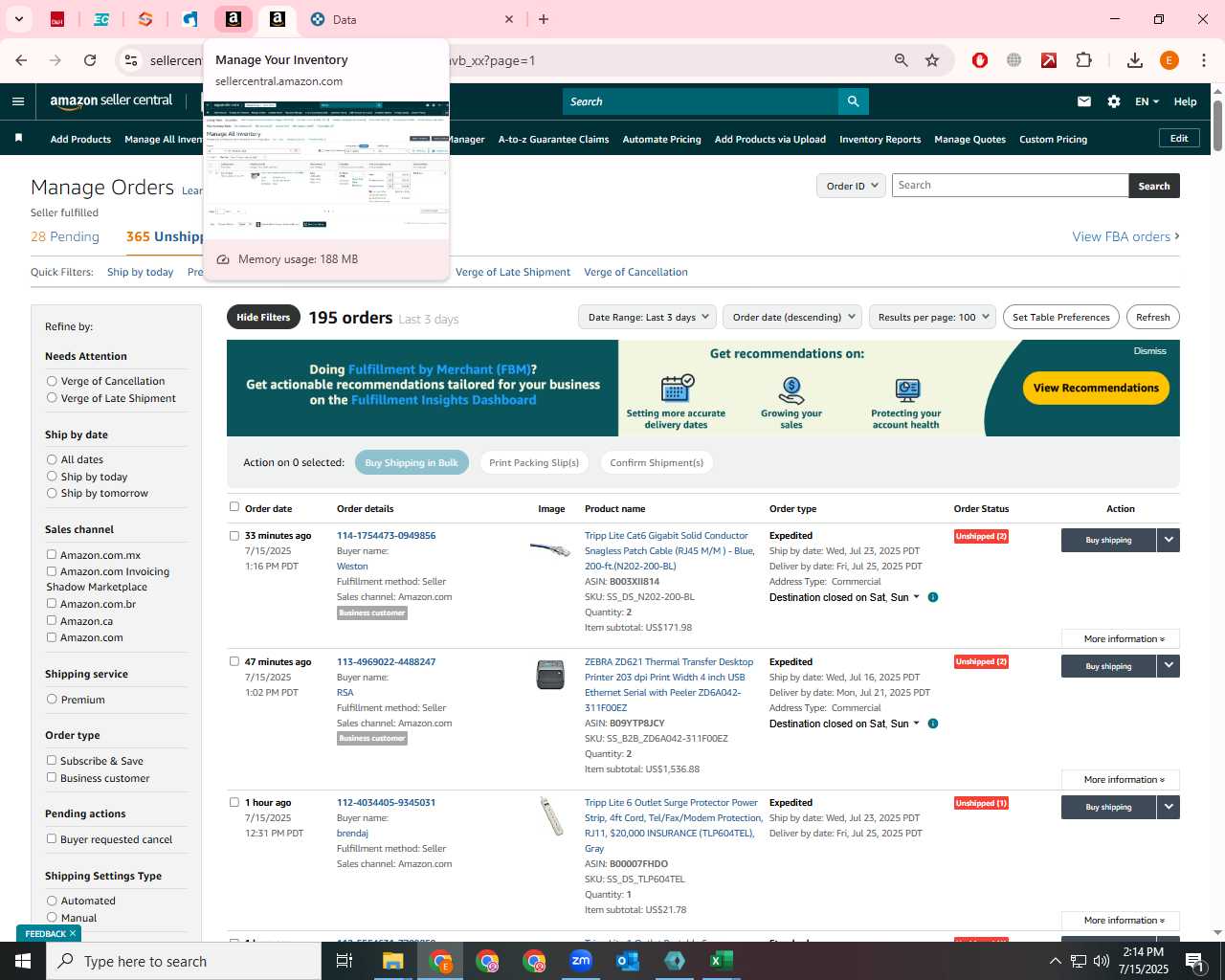The width and height of the screenshot is (1225, 980).
Task: Open the Windows notification center icon
Action: (1194, 961)
